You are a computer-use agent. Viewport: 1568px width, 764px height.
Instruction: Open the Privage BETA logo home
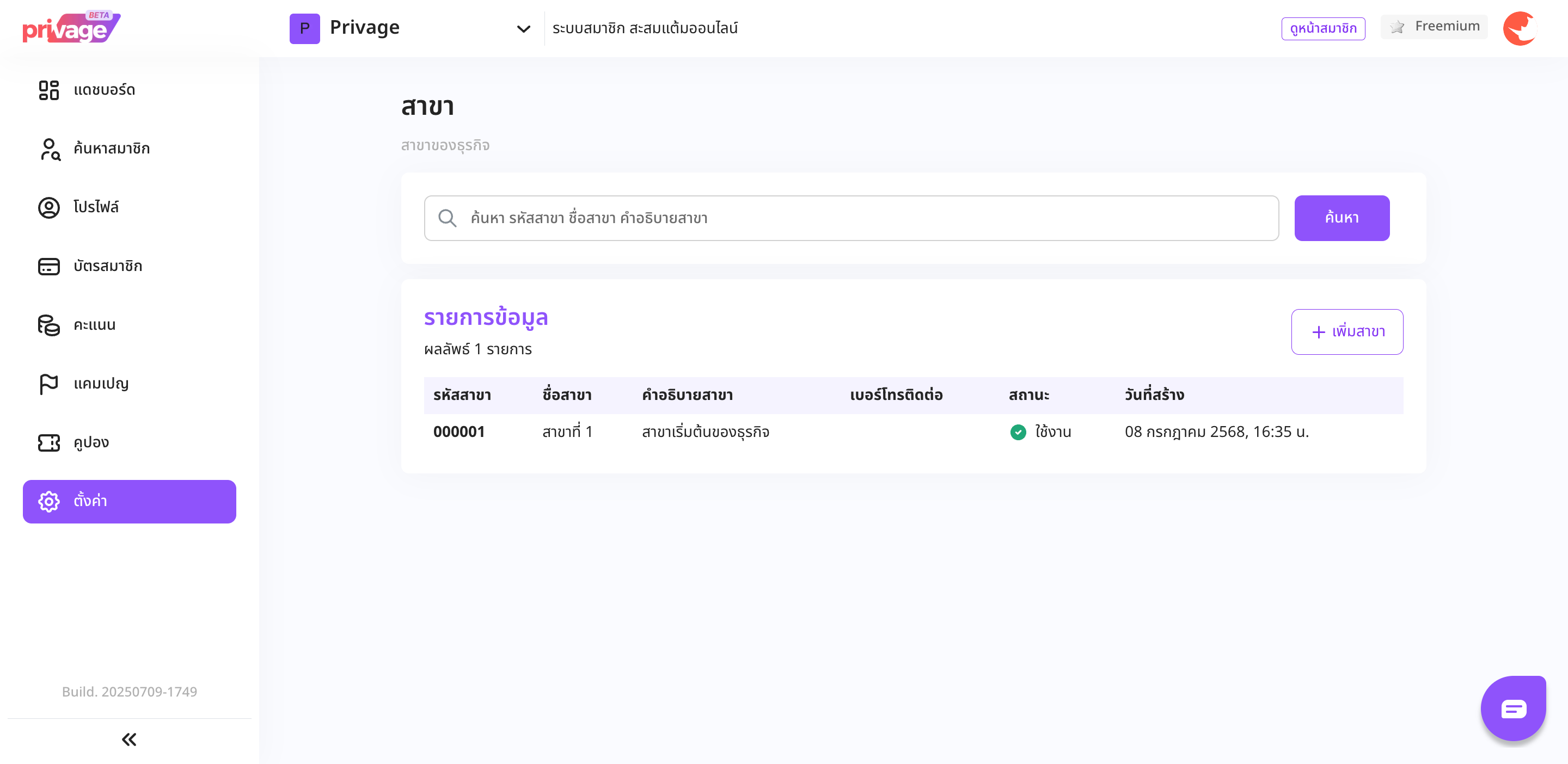[x=71, y=27]
